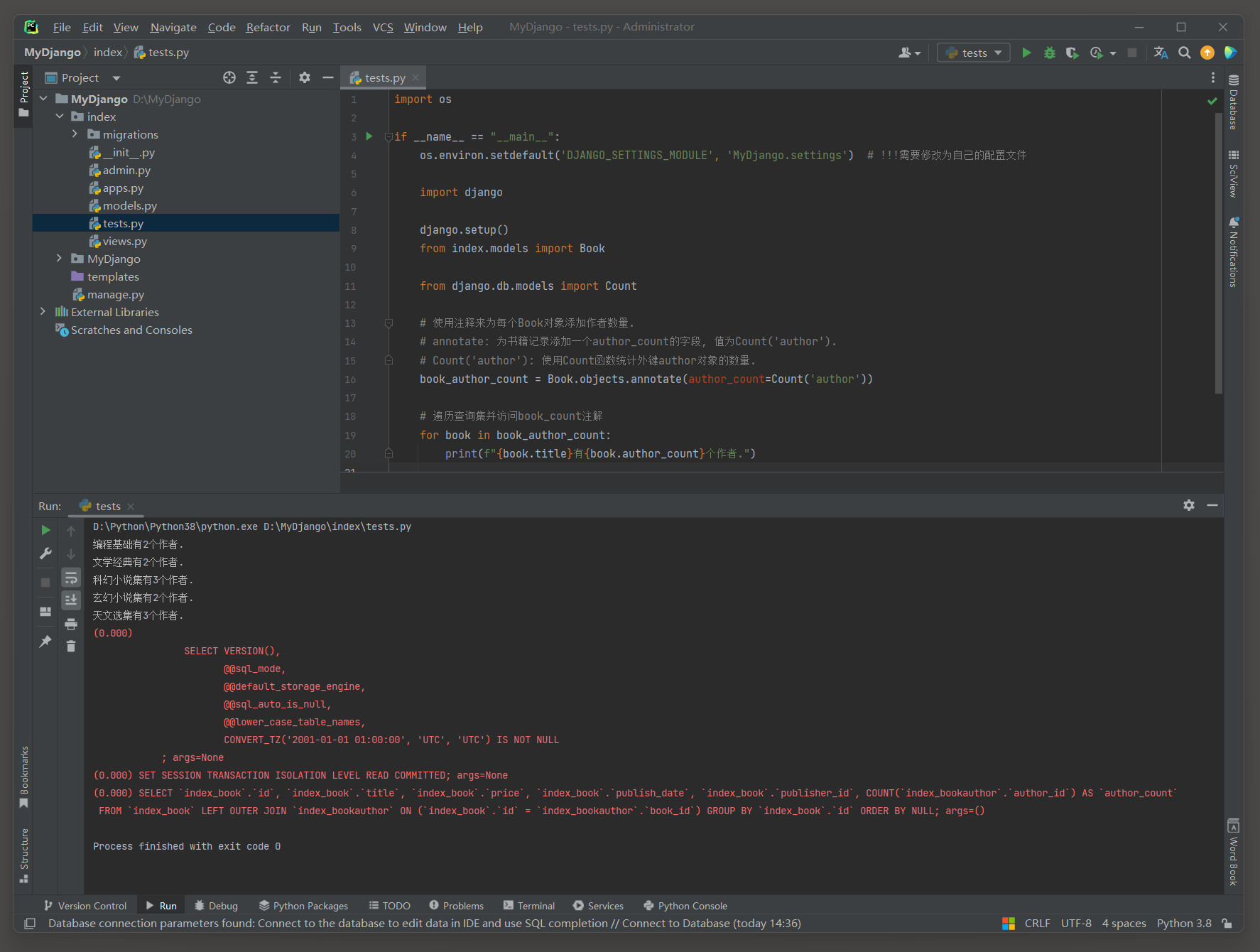Toggle Bookmarks tool window on left sidebar
This screenshot has width=1260, height=952.
tap(24, 777)
